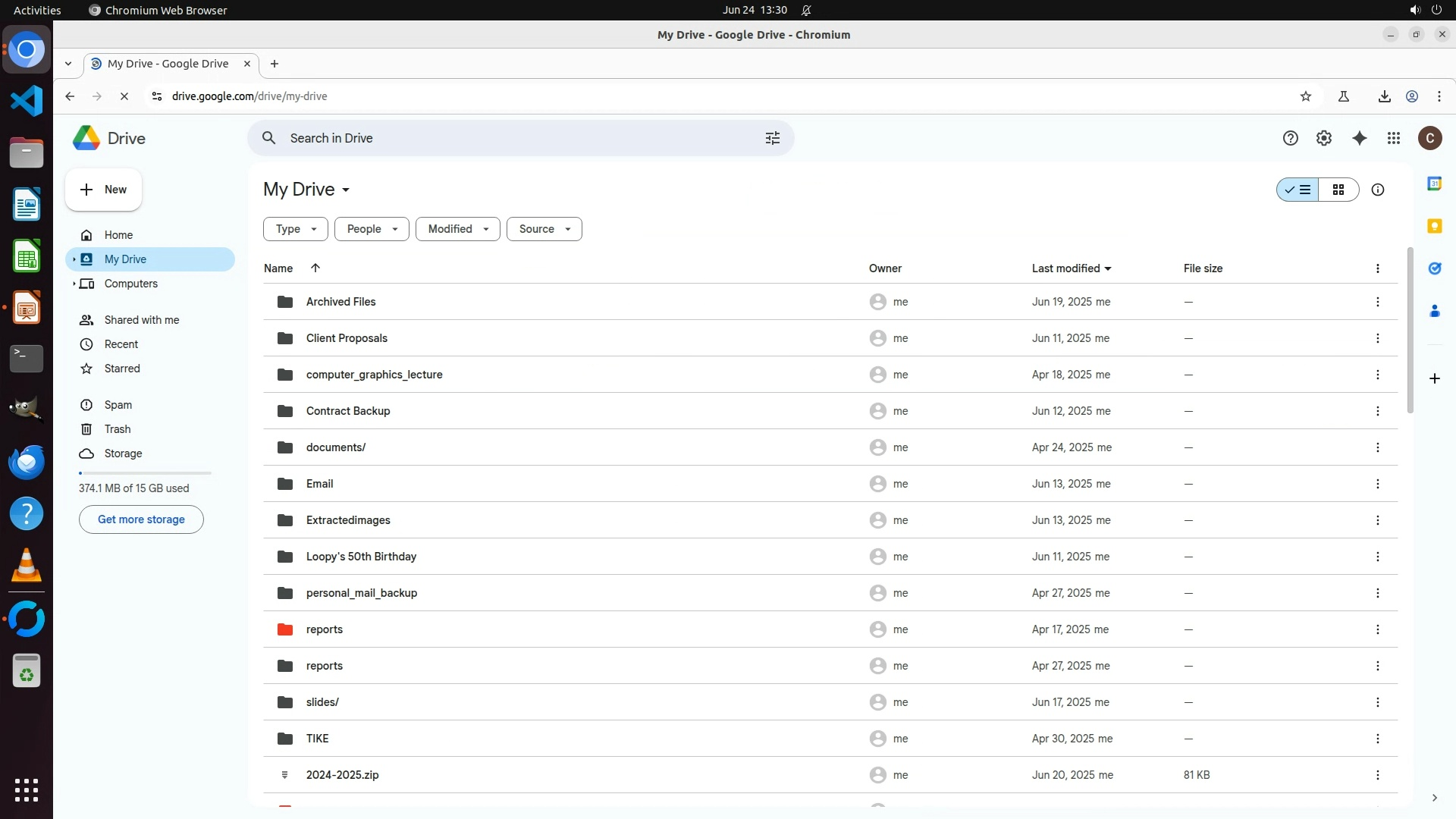The height and width of the screenshot is (819, 1456).
Task: Click the Help question mark icon
Action: (x=1290, y=138)
